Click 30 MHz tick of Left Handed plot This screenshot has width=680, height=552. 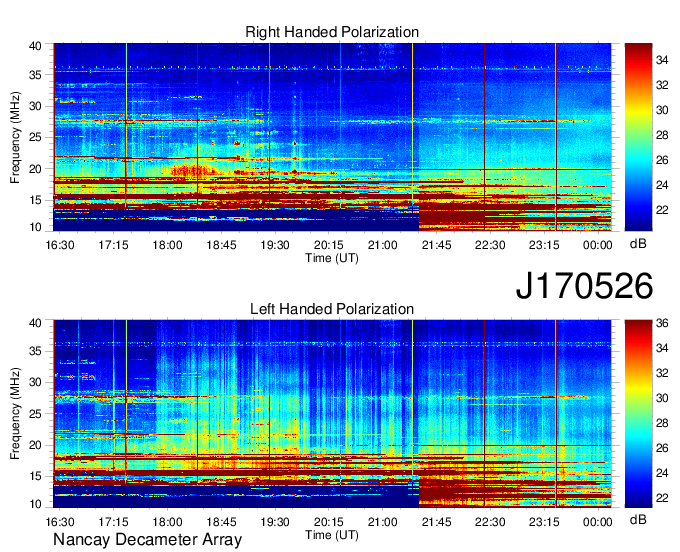35,382
